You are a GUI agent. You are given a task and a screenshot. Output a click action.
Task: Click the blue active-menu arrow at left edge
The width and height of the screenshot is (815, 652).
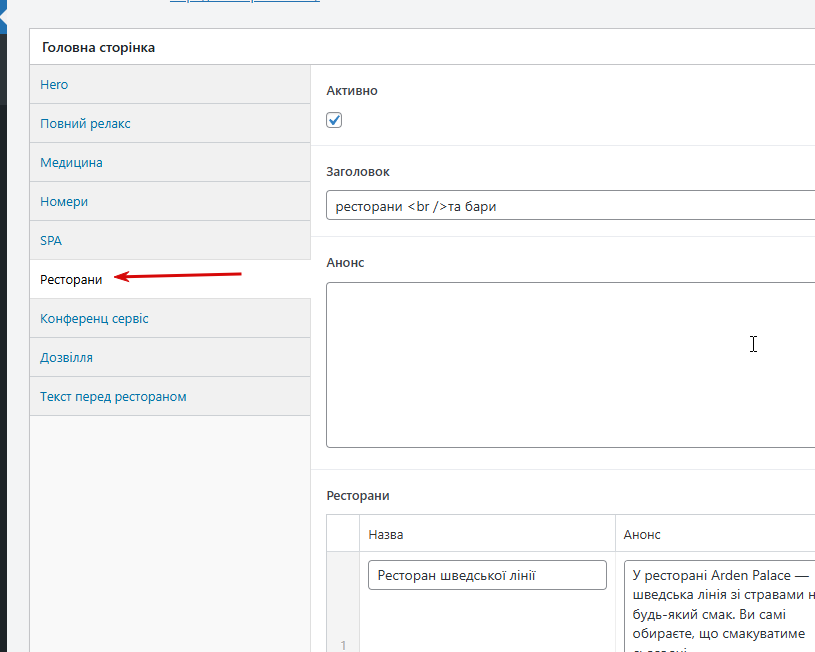coord(3,17)
